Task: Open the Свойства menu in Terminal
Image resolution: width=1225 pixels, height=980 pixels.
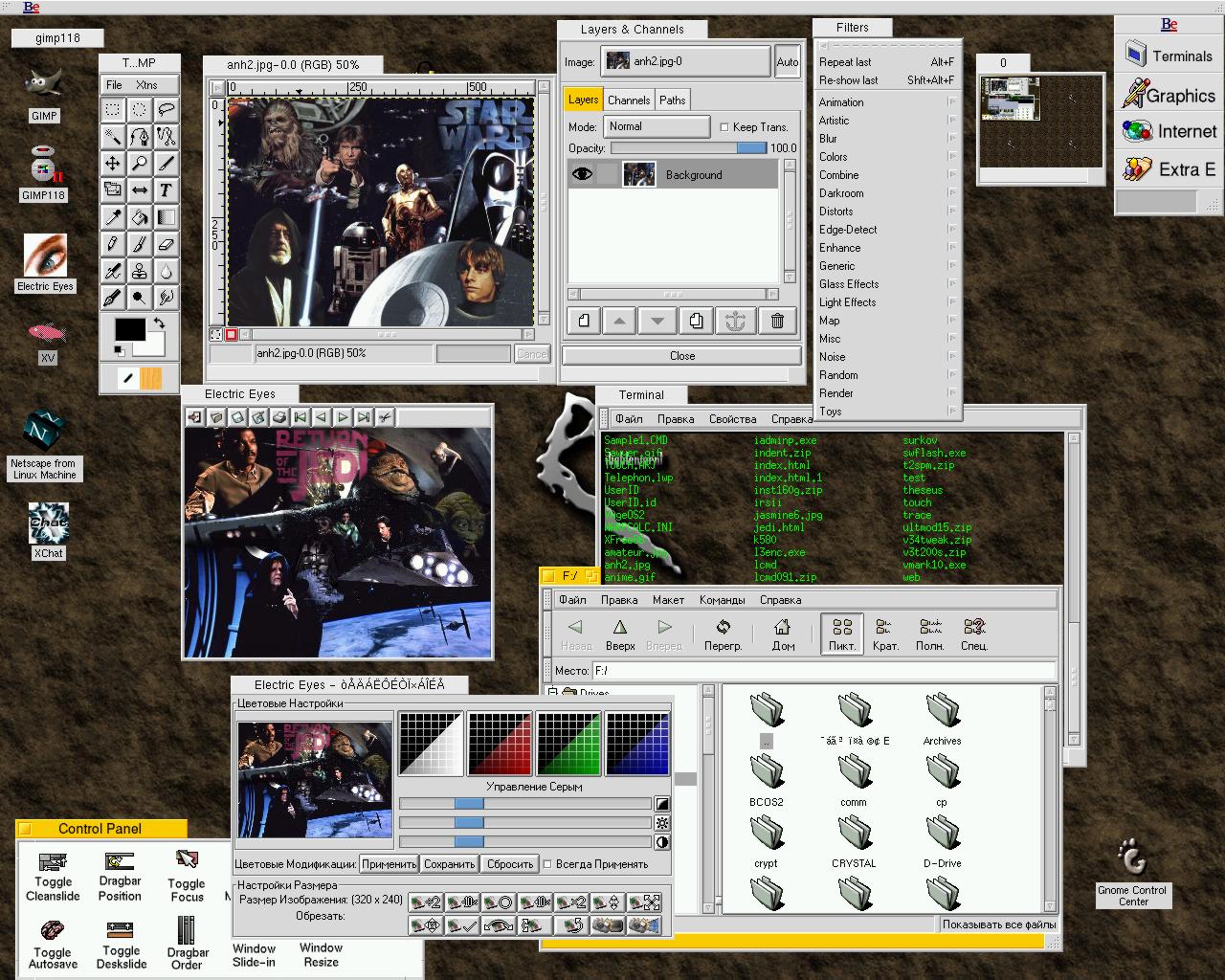Action: pos(732,419)
